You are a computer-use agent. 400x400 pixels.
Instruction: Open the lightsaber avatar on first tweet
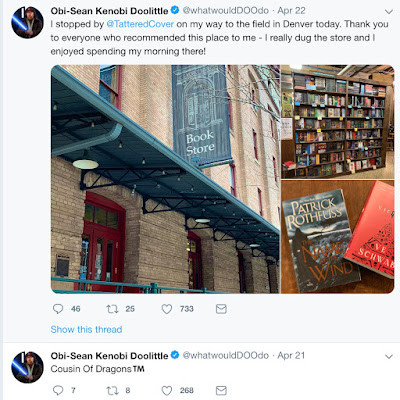27,22
